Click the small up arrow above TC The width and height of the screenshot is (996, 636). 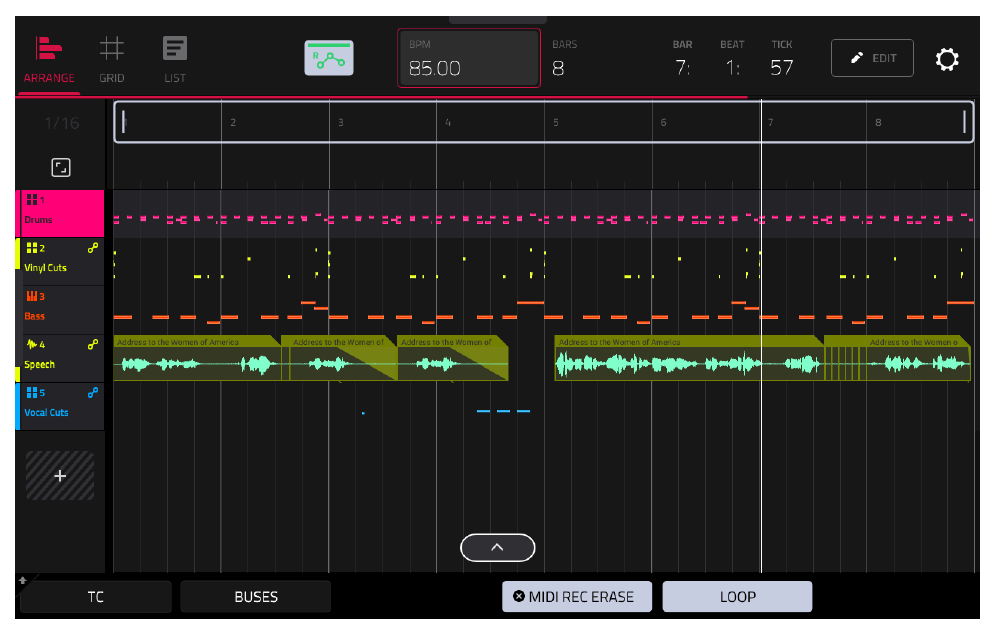pyautogui.click(x=23, y=580)
